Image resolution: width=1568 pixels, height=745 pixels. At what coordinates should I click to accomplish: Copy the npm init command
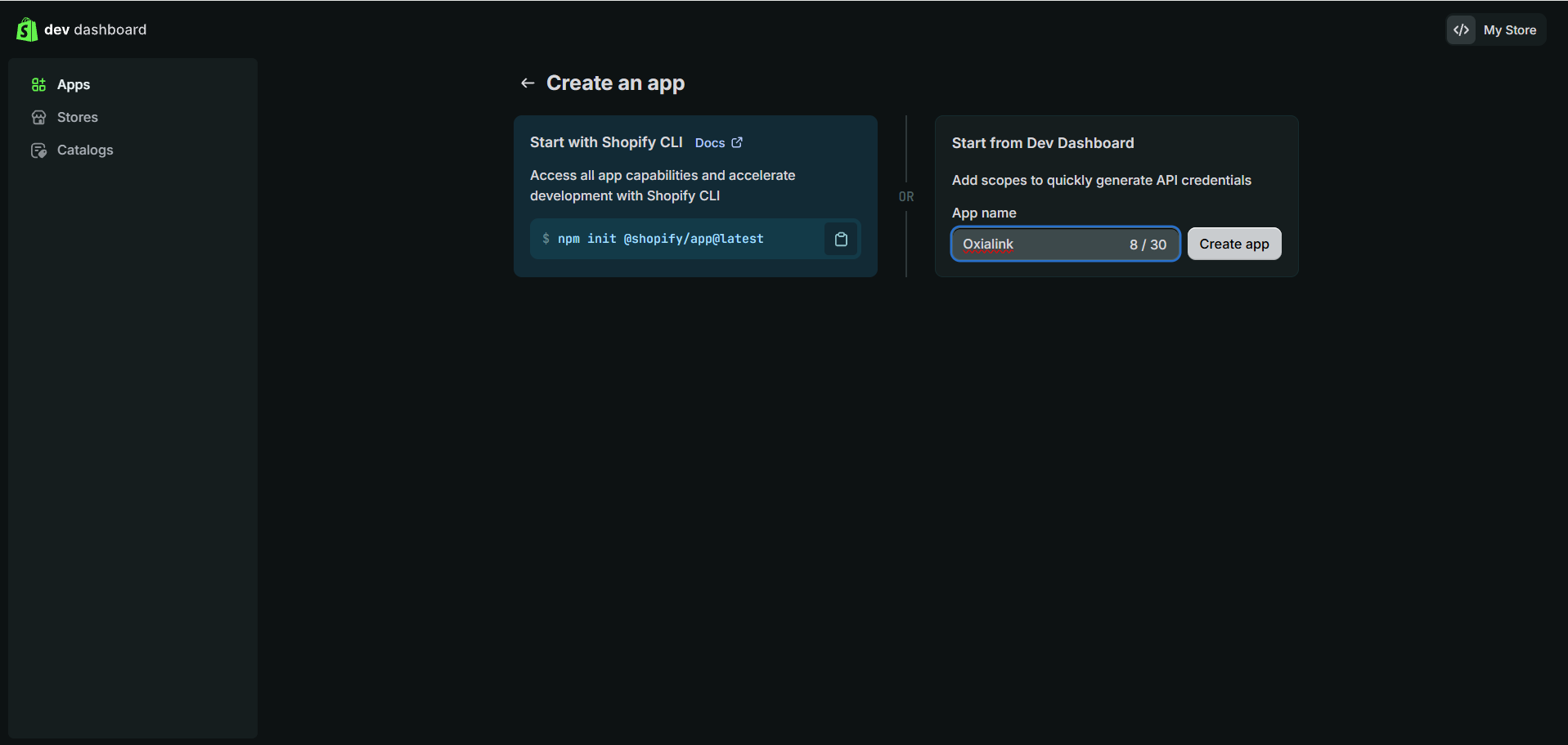[841, 239]
